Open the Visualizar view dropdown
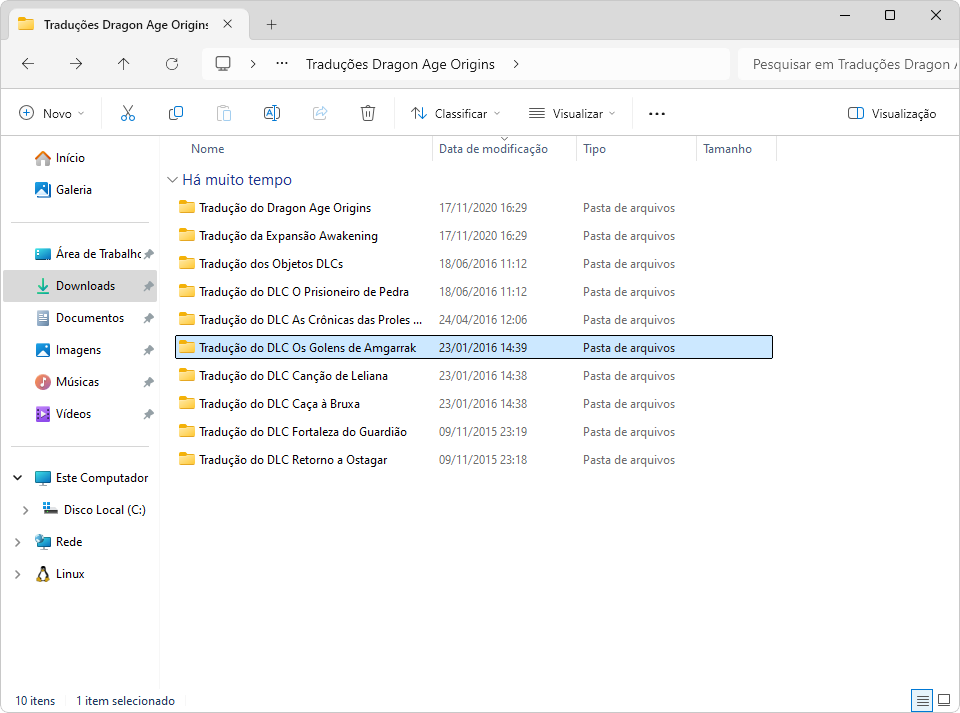The height and width of the screenshot is (713, 960). pyautogui.click(x=572, y=113)
